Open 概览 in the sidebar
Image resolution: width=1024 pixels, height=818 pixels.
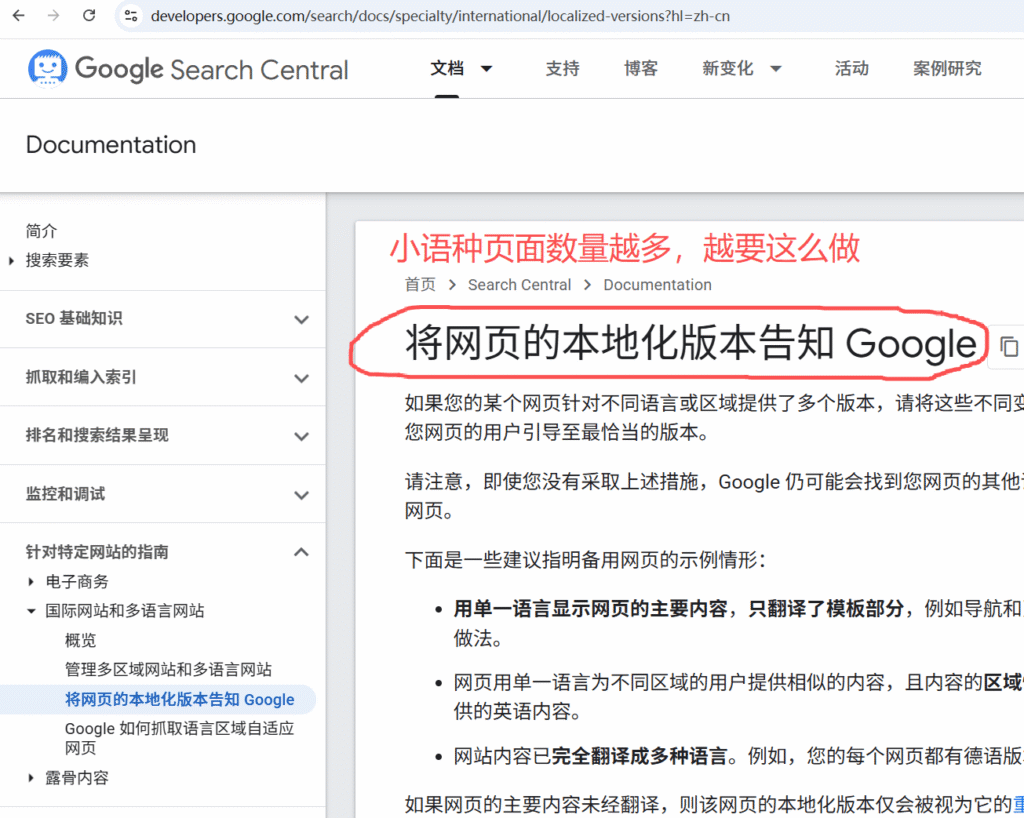(80, 640)
